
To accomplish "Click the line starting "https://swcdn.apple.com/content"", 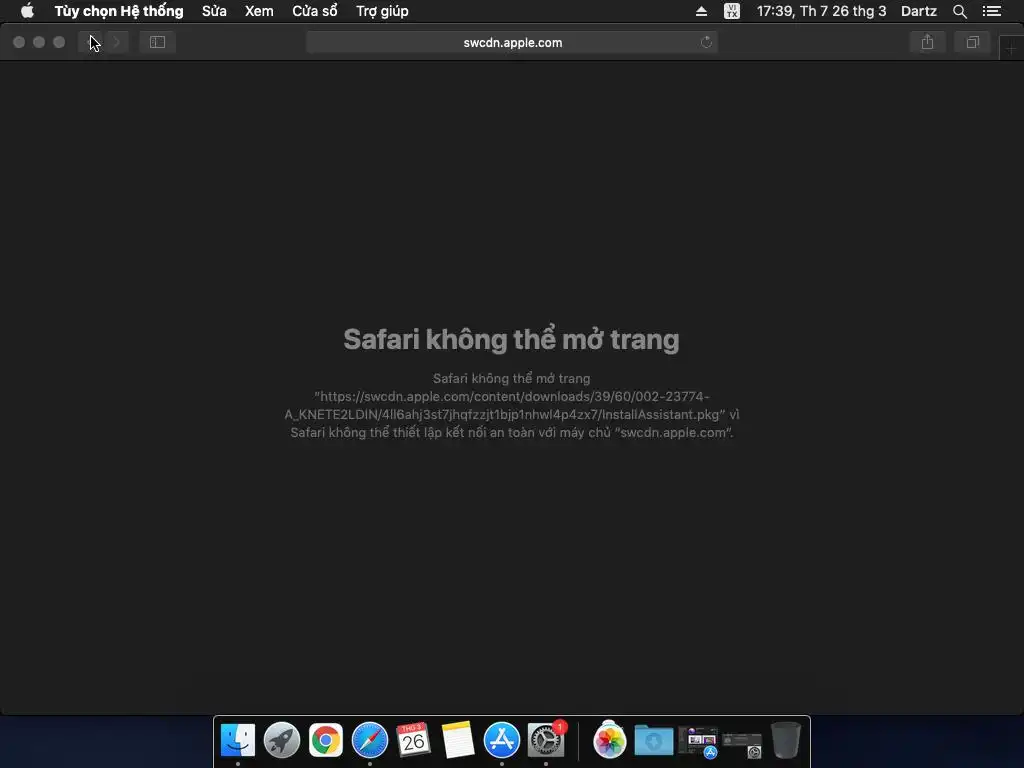I will click(511, 396).
